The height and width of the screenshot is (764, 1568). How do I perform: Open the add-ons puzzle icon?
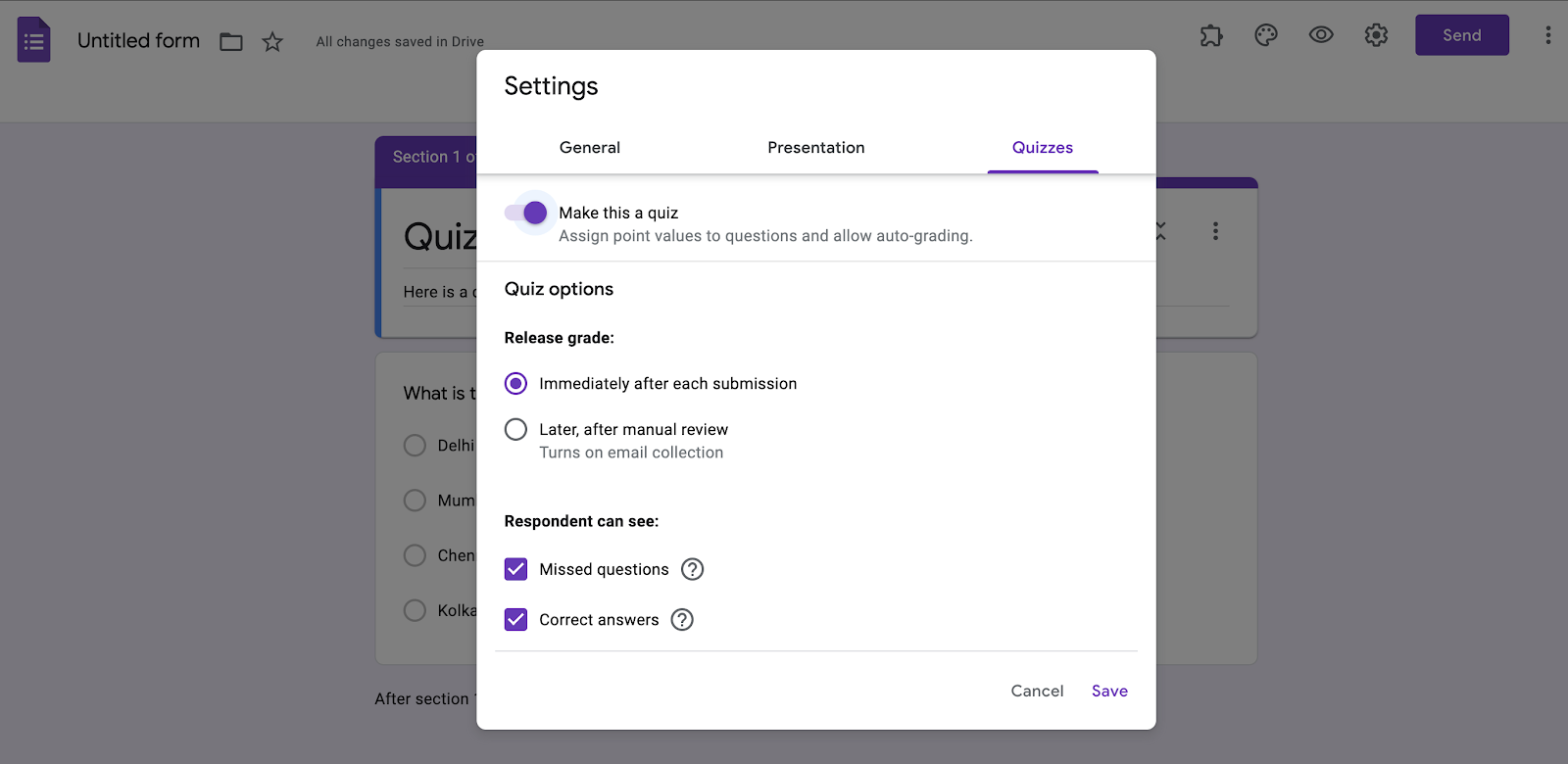tap(1211, 36)
